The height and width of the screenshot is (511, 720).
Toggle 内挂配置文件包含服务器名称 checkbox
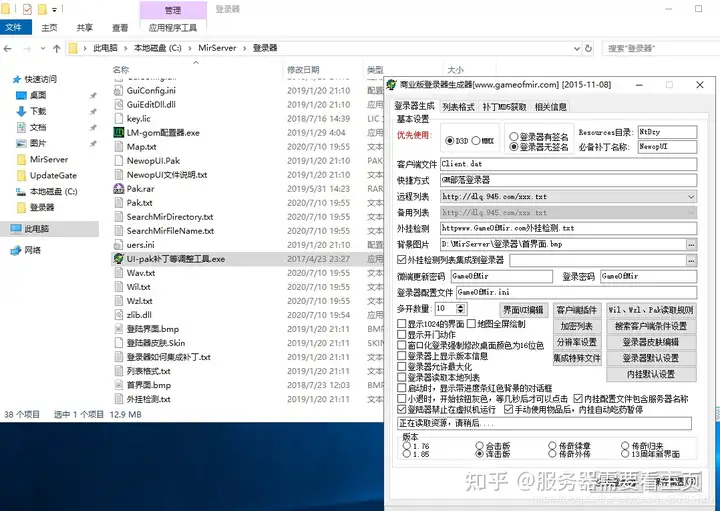[x=578, y=399]
